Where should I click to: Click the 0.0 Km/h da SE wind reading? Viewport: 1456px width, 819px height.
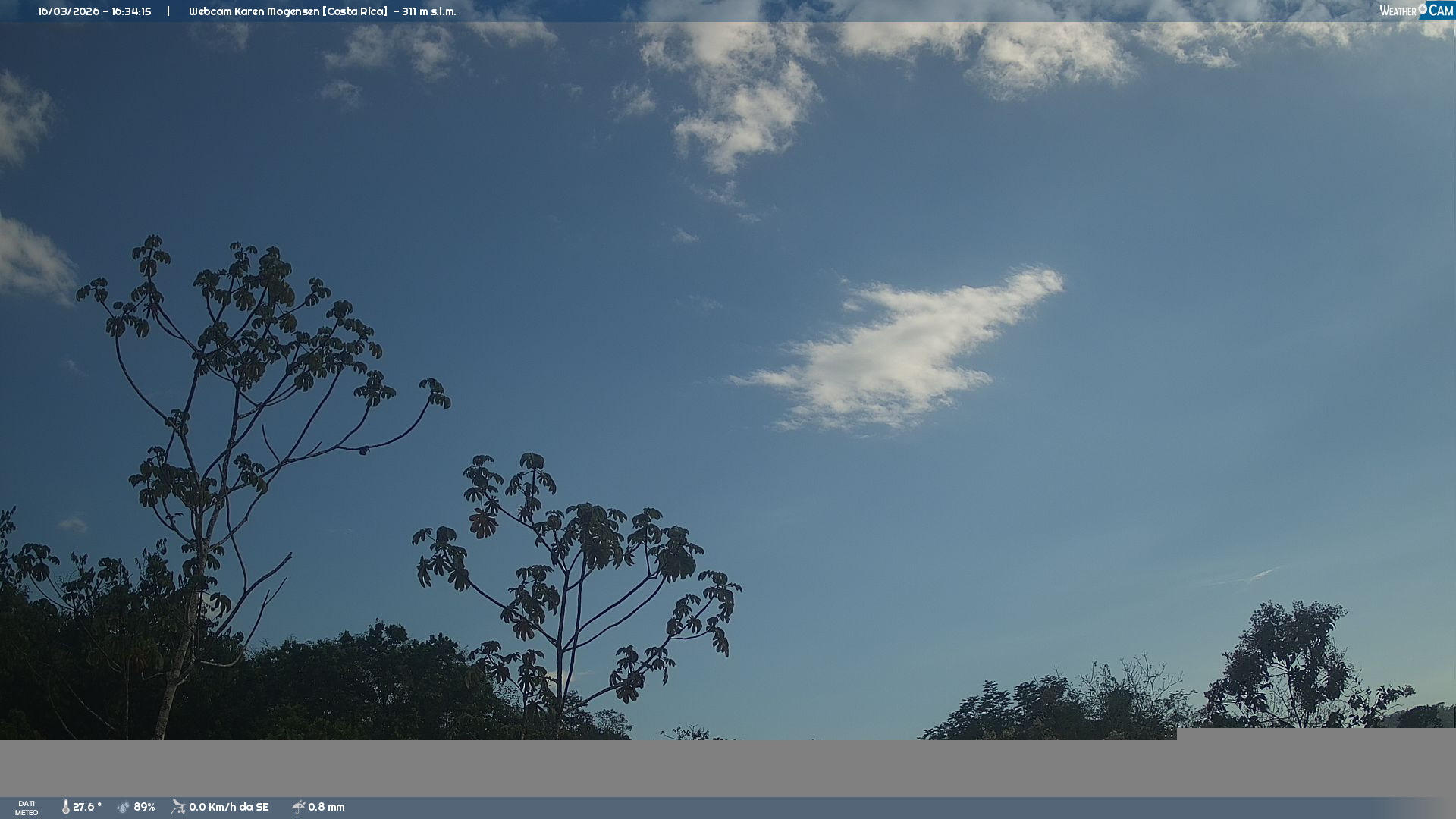coord(229,807)
